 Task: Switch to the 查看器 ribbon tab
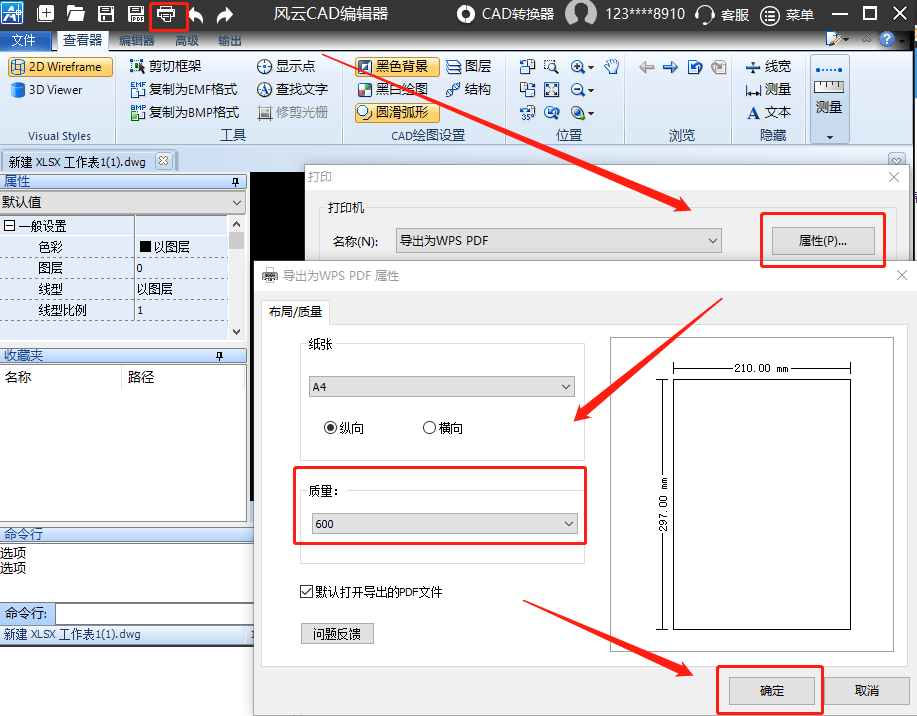point(82,40)
